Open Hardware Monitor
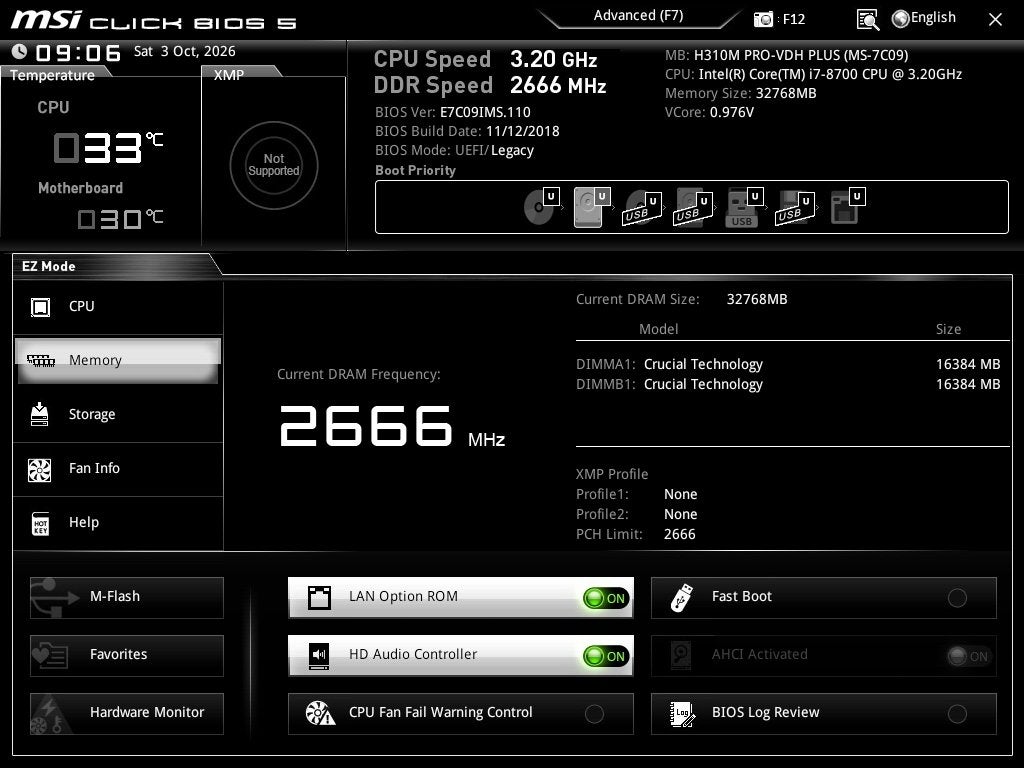 coord(127,714)
